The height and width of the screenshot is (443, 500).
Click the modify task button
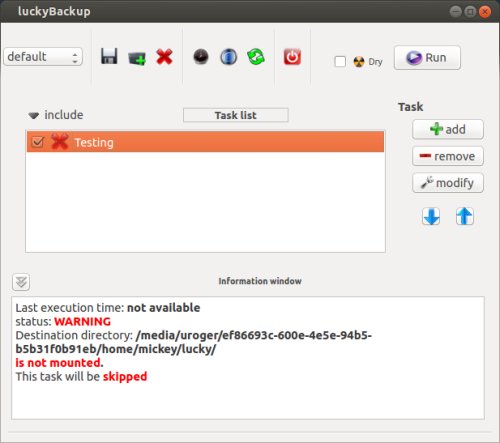[x=448, y=183]
